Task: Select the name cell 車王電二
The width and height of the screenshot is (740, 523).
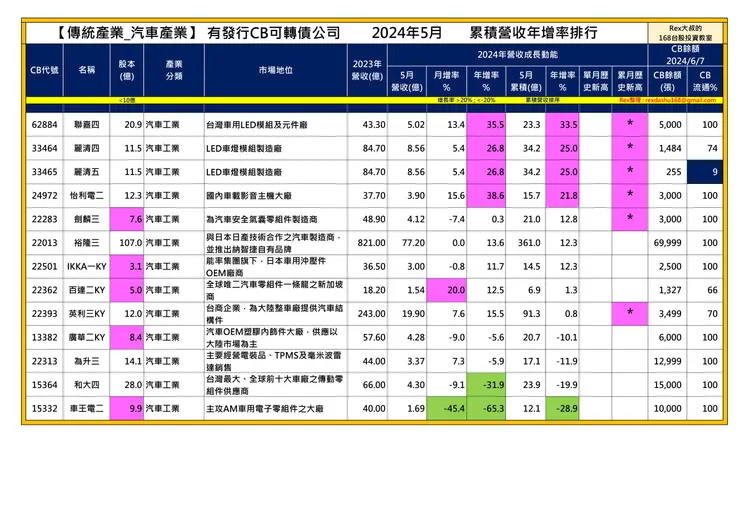Action: pos(86,408)
